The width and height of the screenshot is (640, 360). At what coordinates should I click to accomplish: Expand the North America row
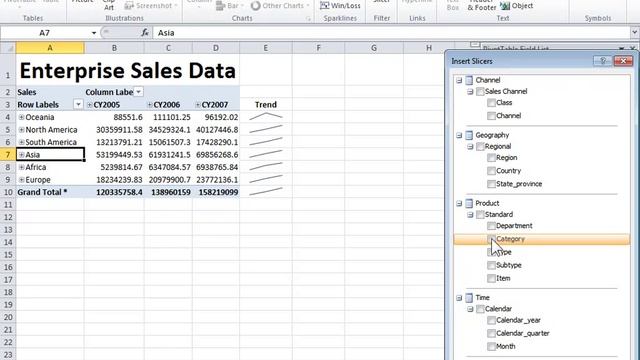[x=22, y=130]
